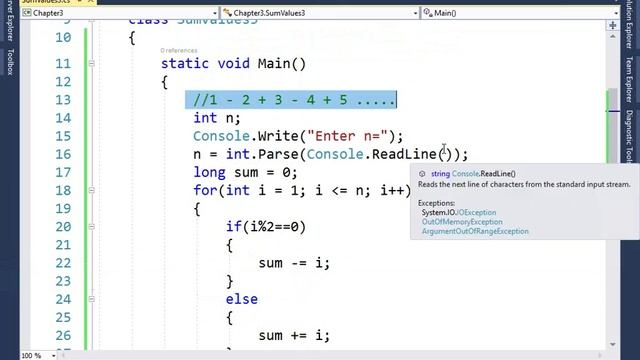This screenshot has height=360, width=640.
Task: Click 'ReadLine' in the line 16 code
Action: pyautogui.click(x=404, y=154)
